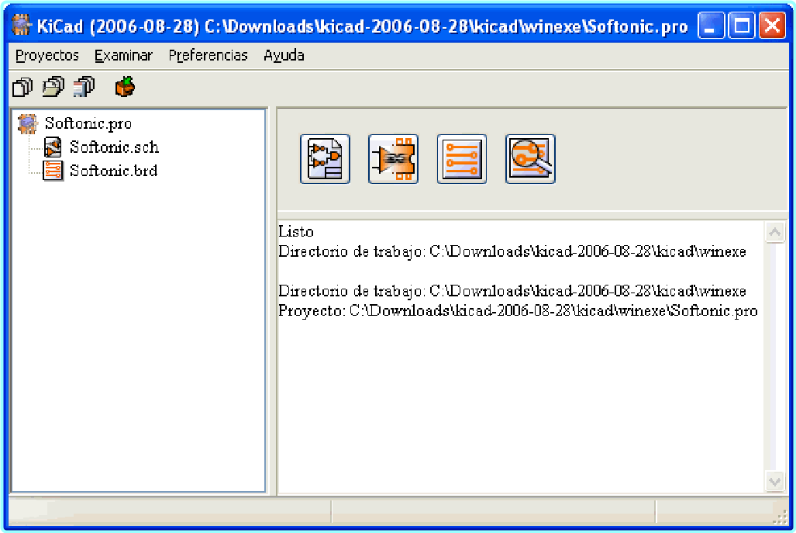Screen dimensions: 796x533
Task: Maximize the KiCad window
Action: click(x=742, y=25)
